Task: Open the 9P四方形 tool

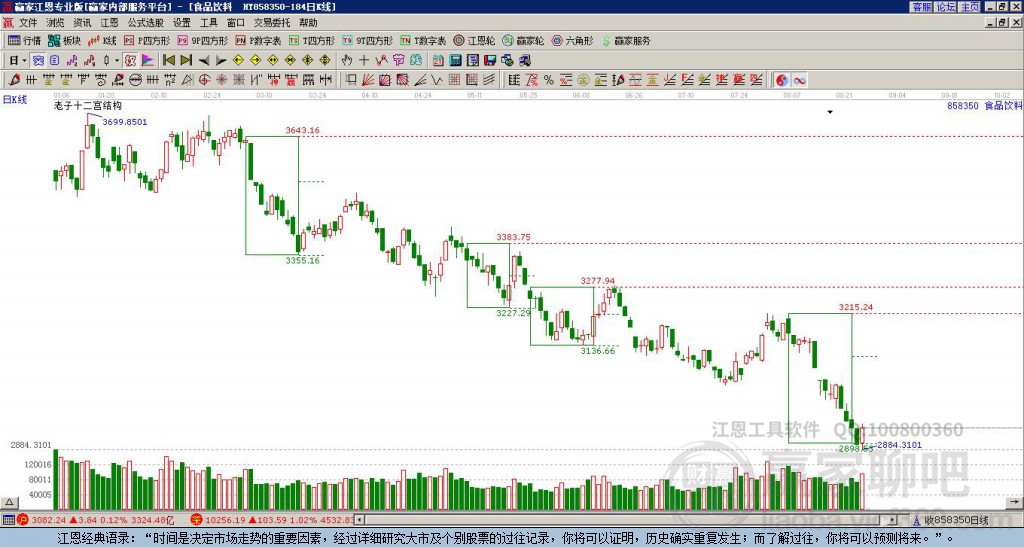Action: click(202, 40)
